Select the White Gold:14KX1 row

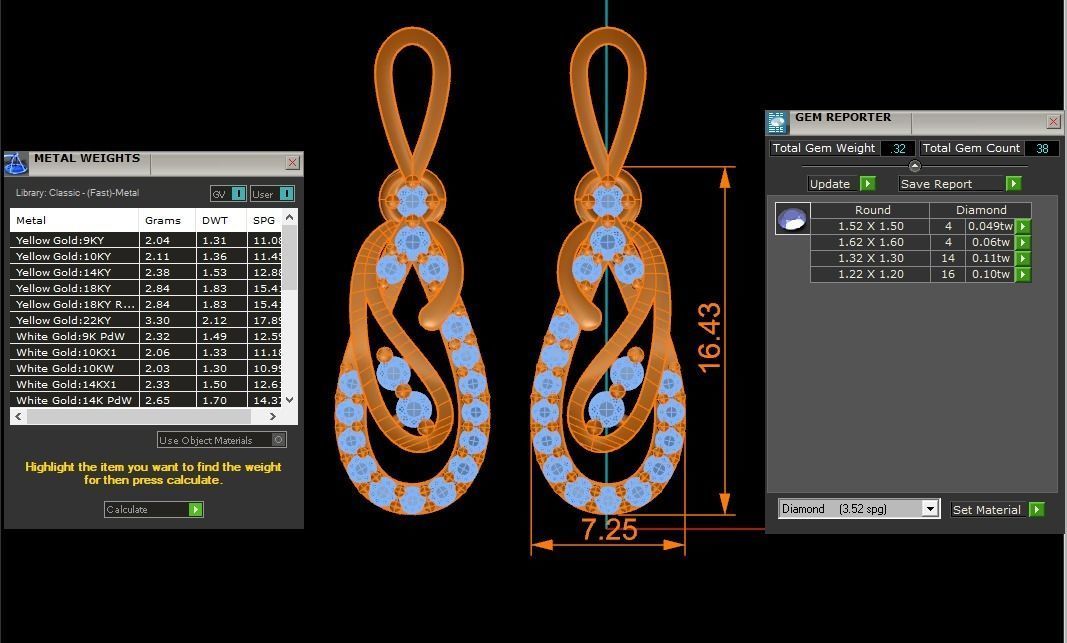coord(146,384)
